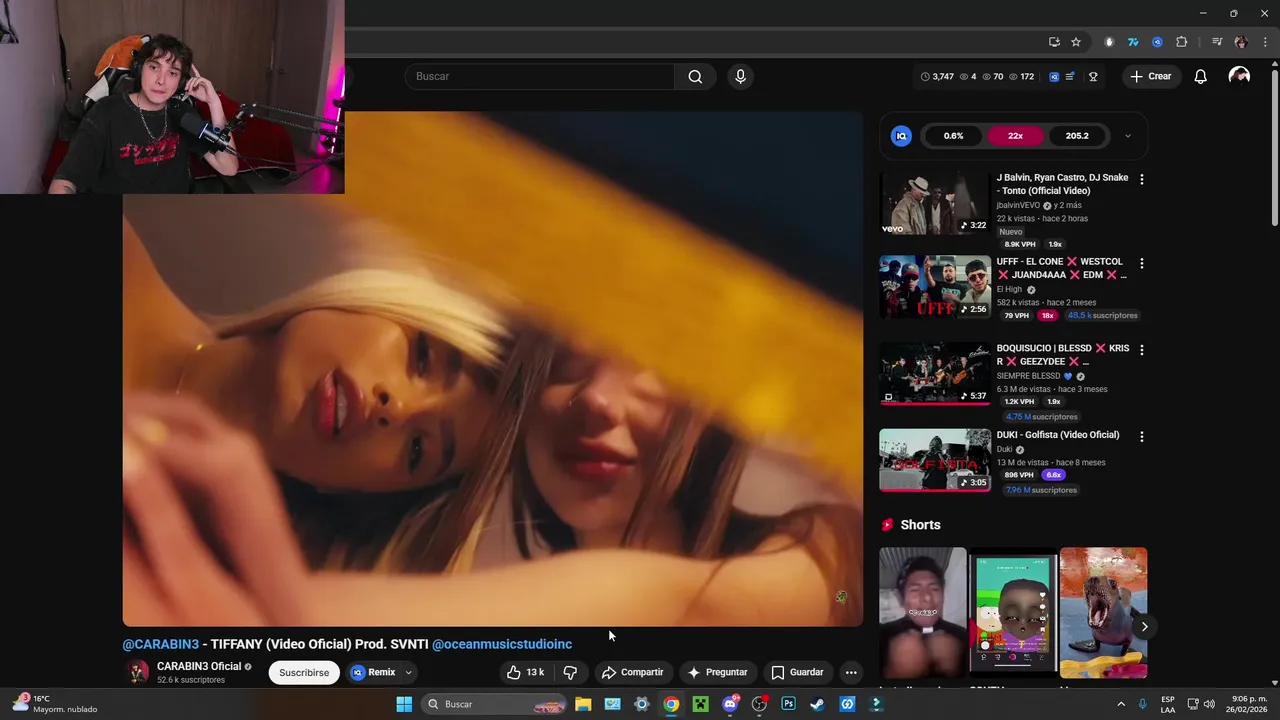Open @oceanmusicstudioinc link in title
1280x720 pixels.
[x=502, y=644]
